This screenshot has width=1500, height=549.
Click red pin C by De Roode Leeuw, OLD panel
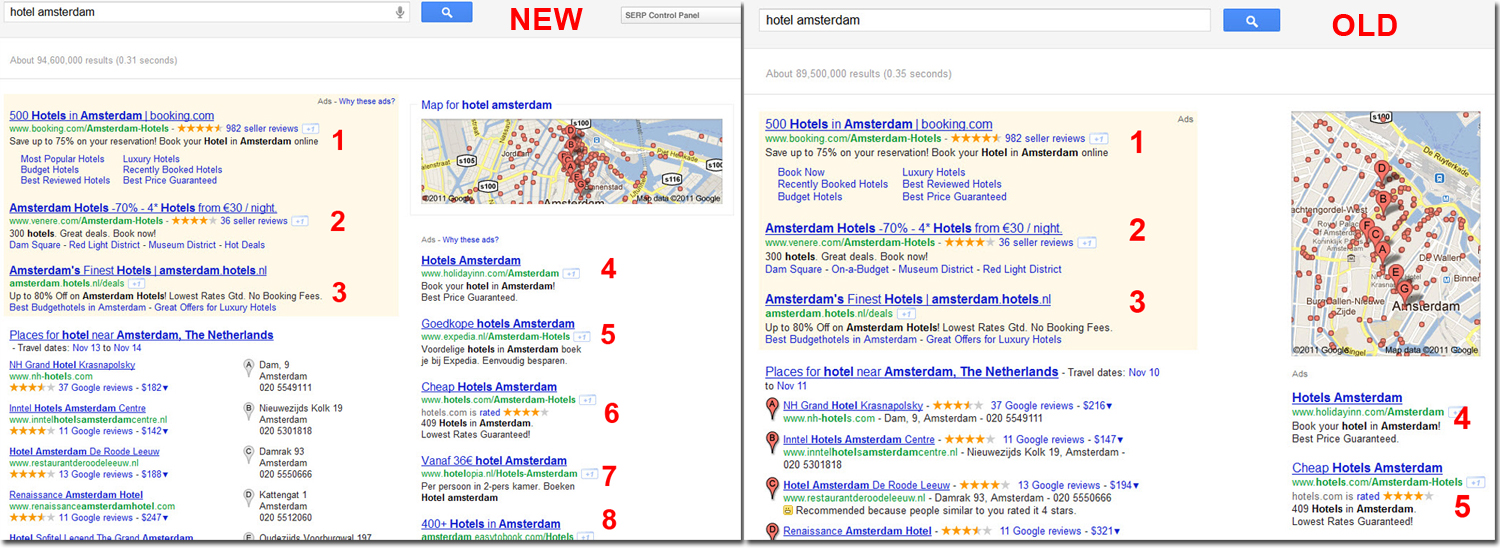point(772,487)
